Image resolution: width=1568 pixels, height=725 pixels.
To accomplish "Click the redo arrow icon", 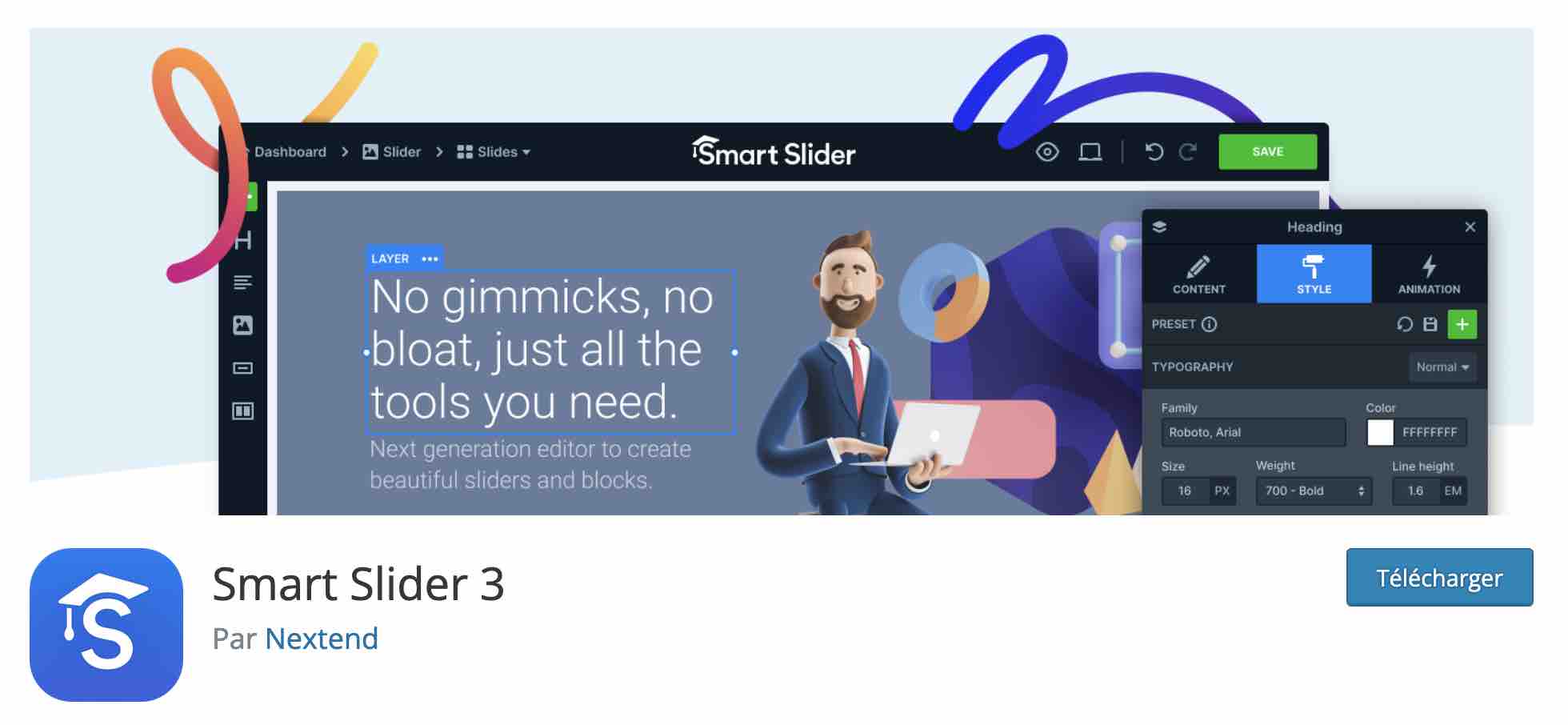I will click(x=1188, y=152).
